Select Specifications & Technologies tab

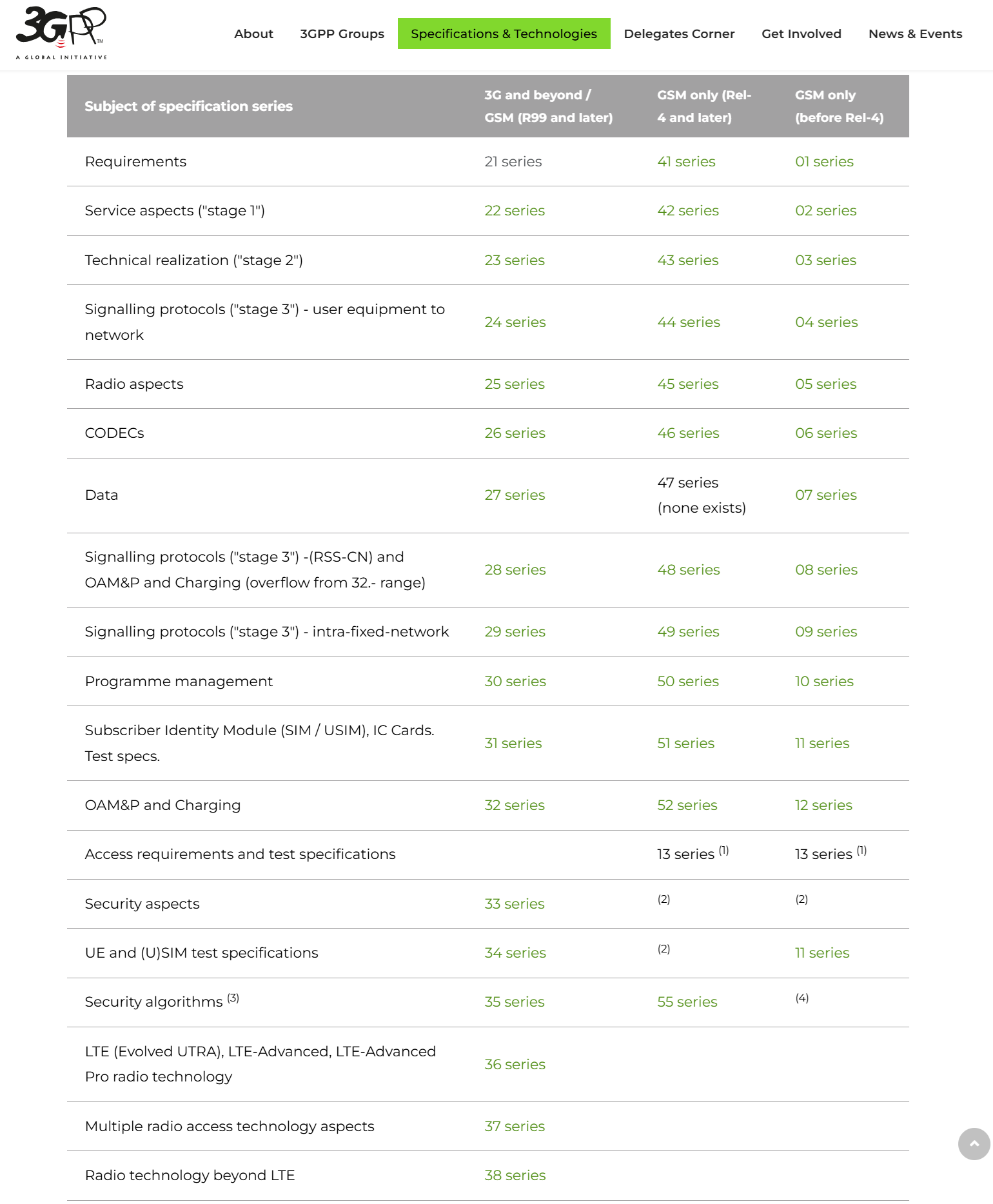pos(504,34)
